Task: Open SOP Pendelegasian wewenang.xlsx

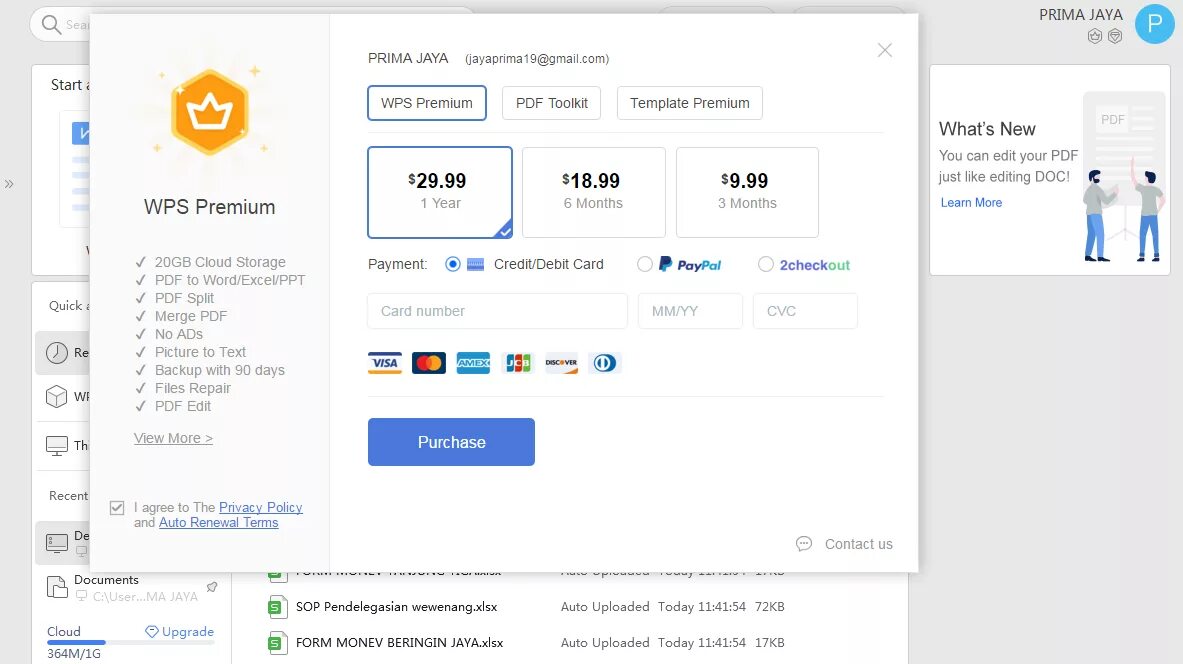Action: coord(396,607)
